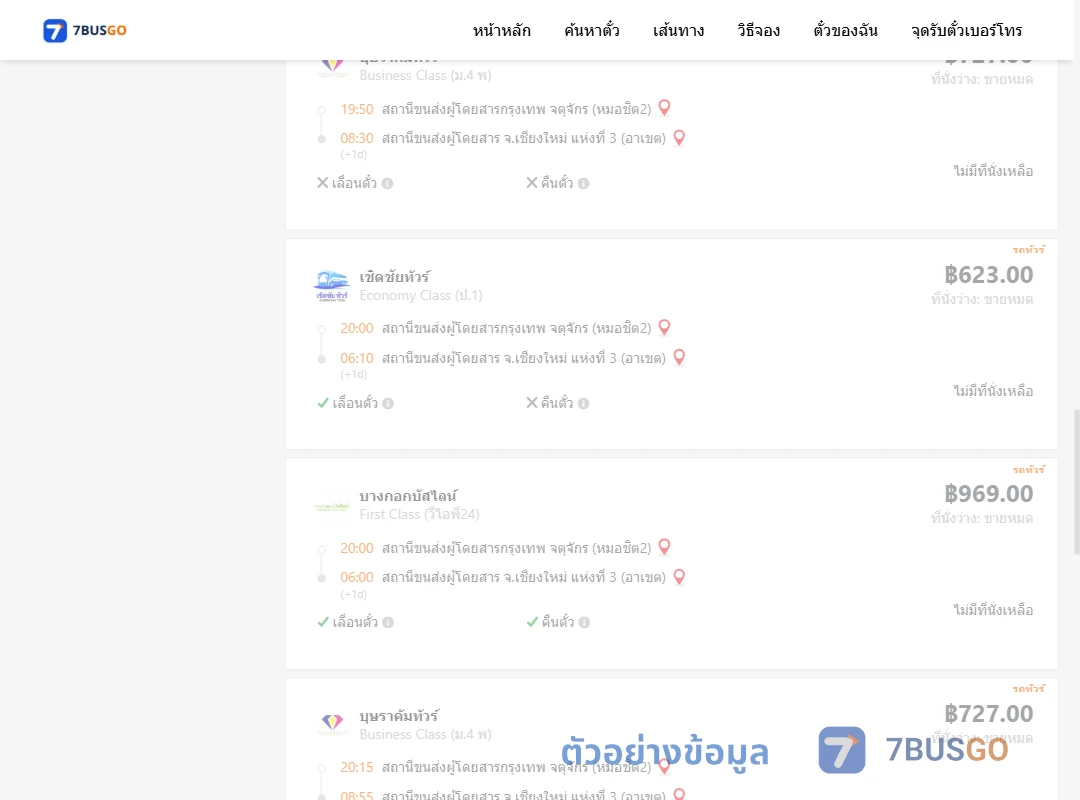Click map pin for 06:00 arrival station
The width and height of the screenshot is (1080, 800).
pos(679,577)
